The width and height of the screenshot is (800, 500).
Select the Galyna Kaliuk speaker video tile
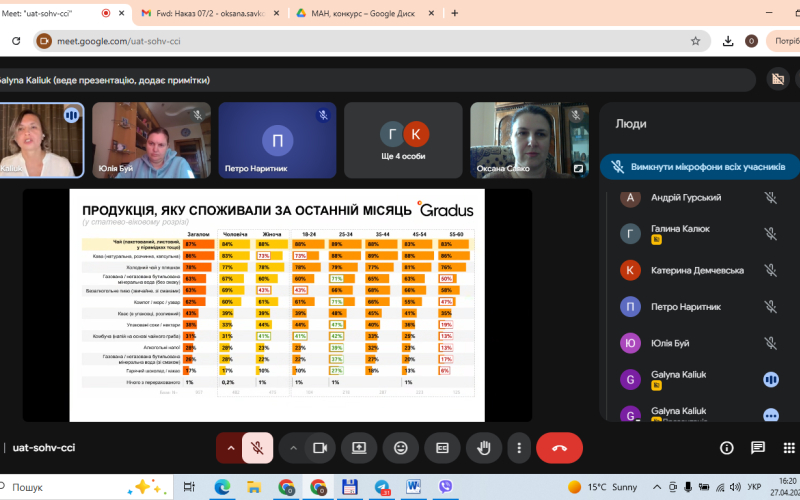tap(41, 140)
